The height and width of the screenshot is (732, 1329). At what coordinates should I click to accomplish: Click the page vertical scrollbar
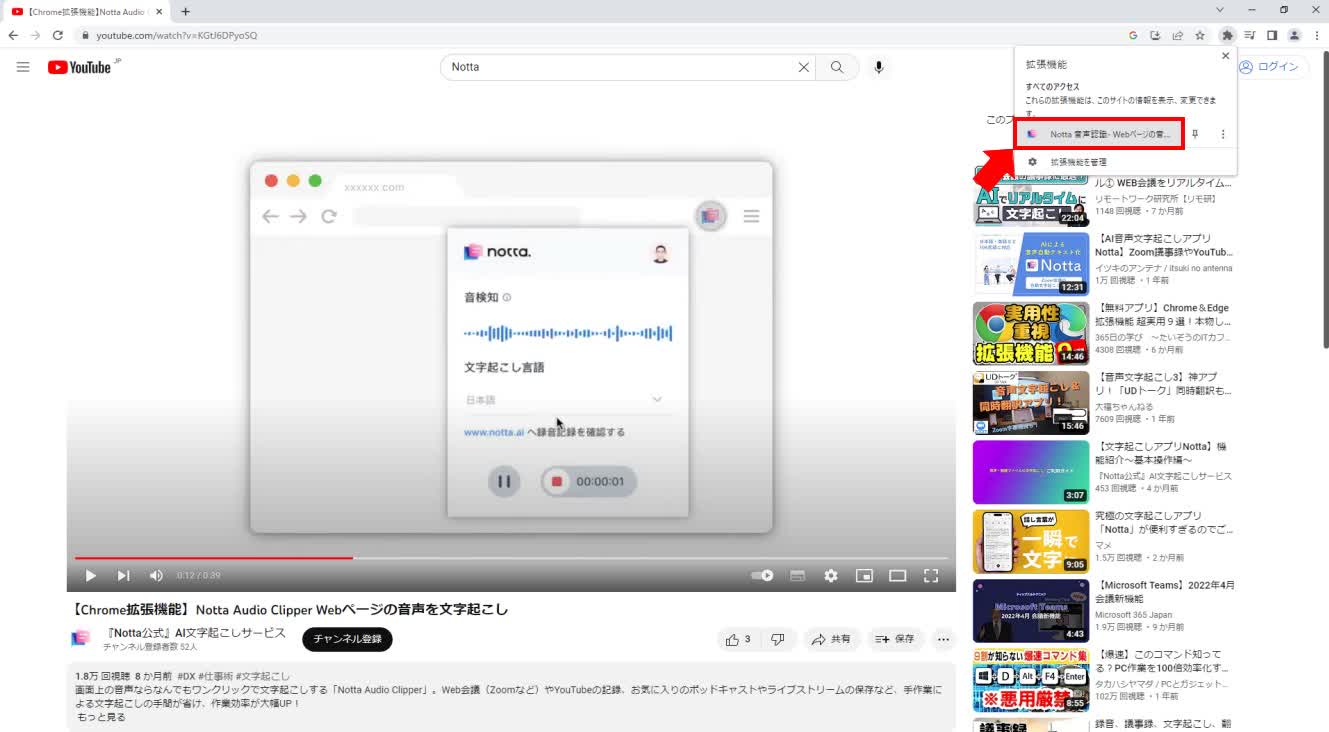pyautogui.click(x=1324, y=200)
